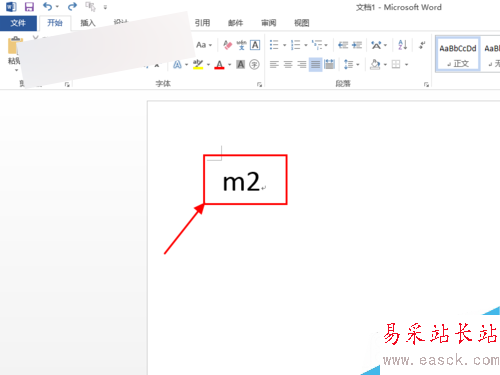The height and width of the screenshot is (375, 500).
Task: Align the text to the right
Action: [302, 64]
